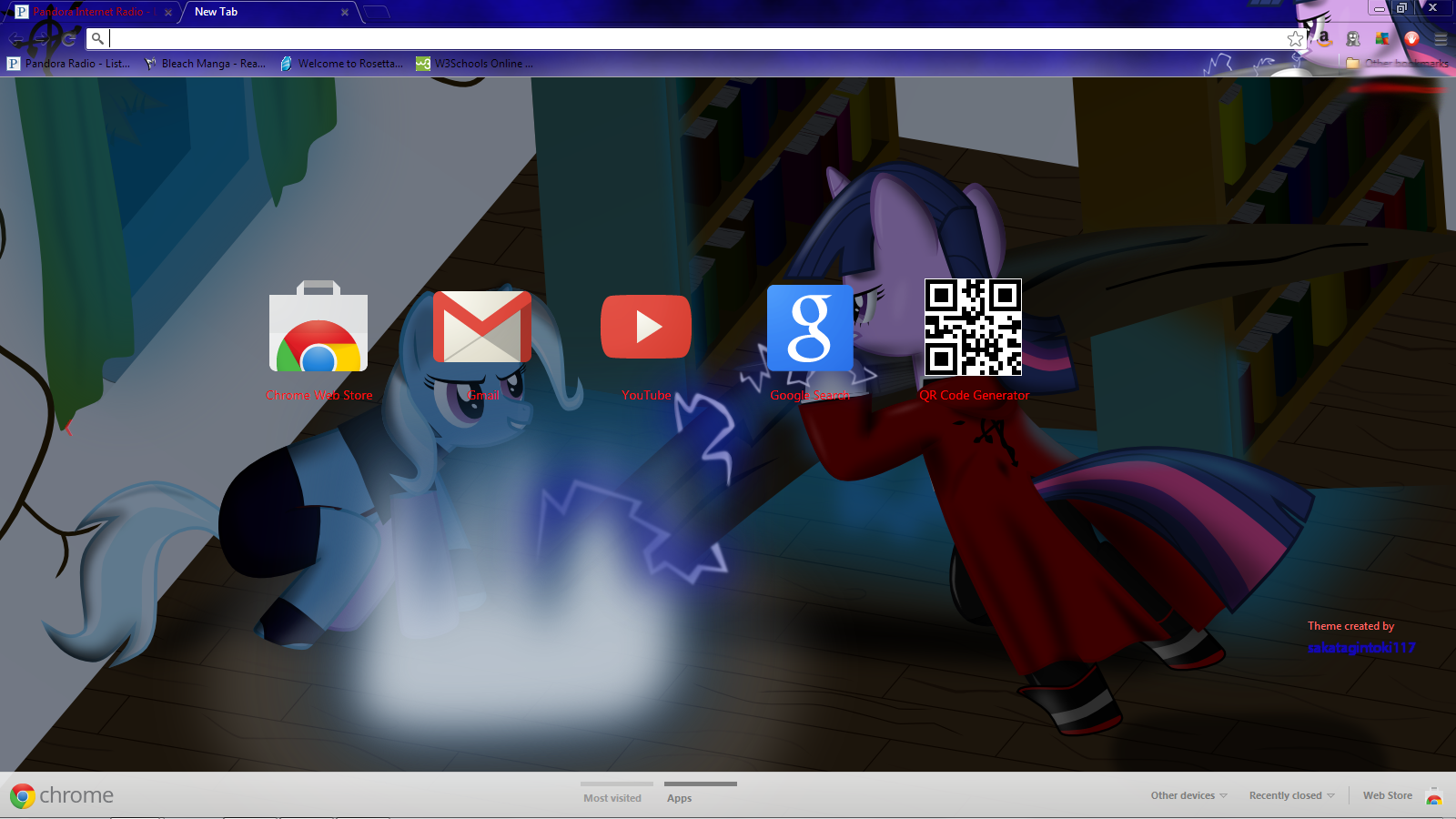This screenshot has width=1456, height=819.
Task: Restore down the browser window
Action: [x=1402, y=7]
